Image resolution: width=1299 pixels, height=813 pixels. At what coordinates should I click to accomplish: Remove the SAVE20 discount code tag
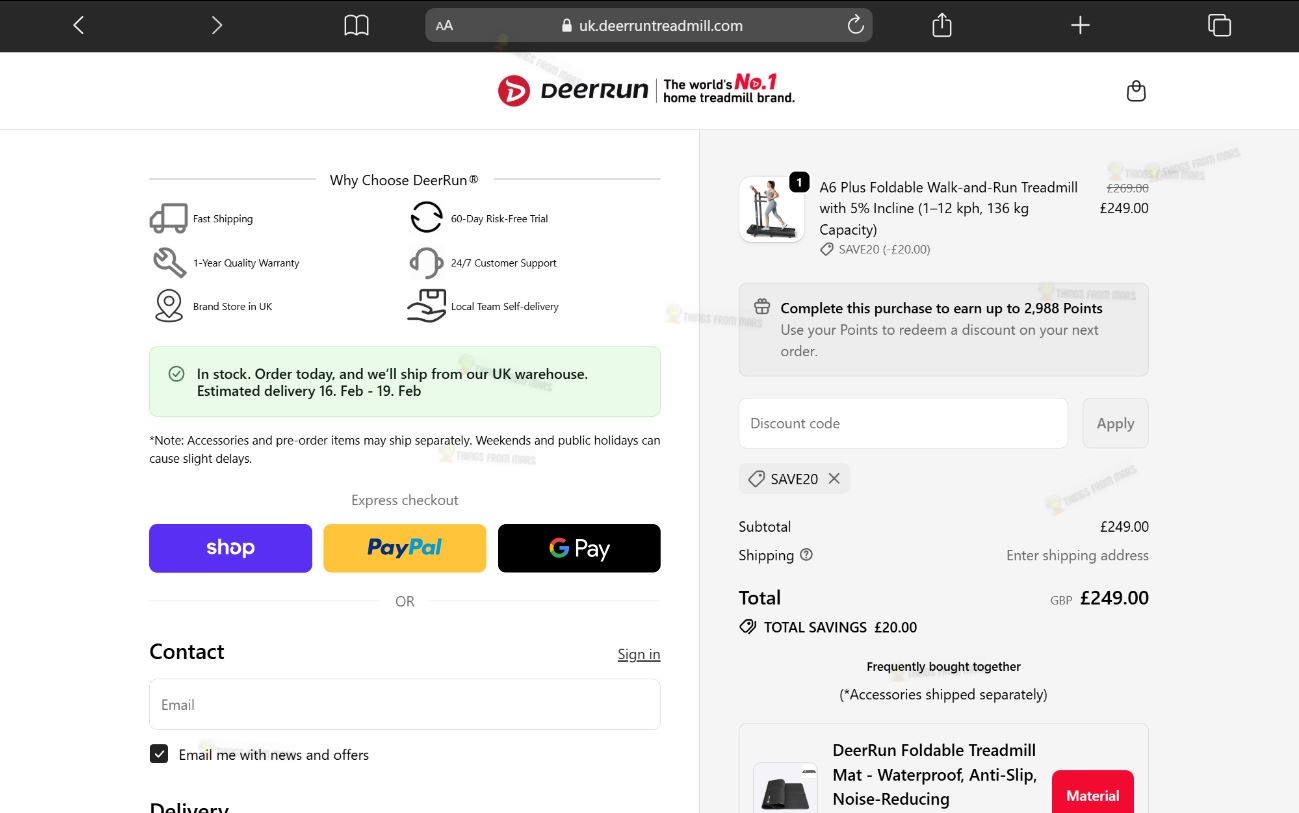pyautogui.click(x=834, y=479)
